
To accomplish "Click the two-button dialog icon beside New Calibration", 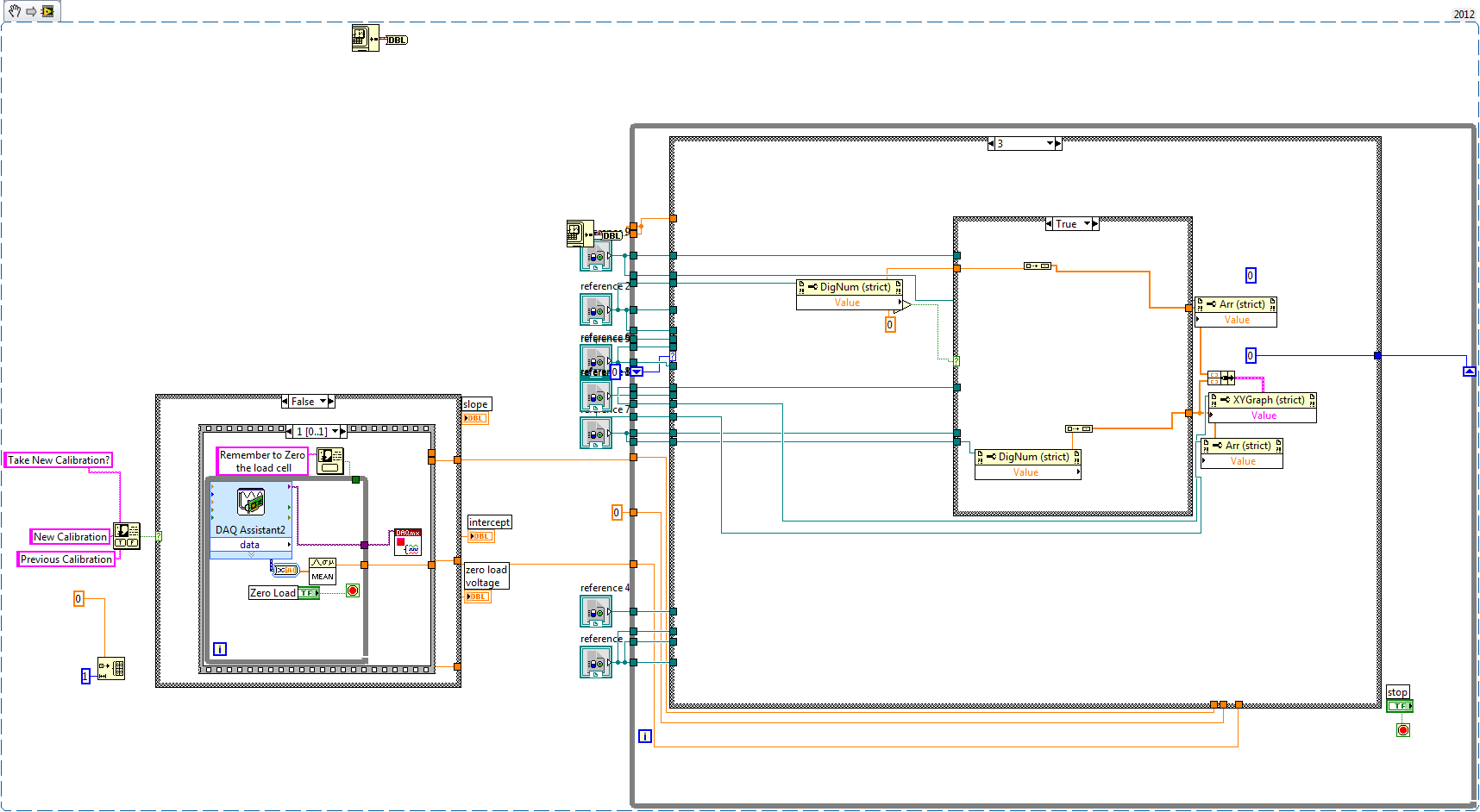I will tap(127, 536).
